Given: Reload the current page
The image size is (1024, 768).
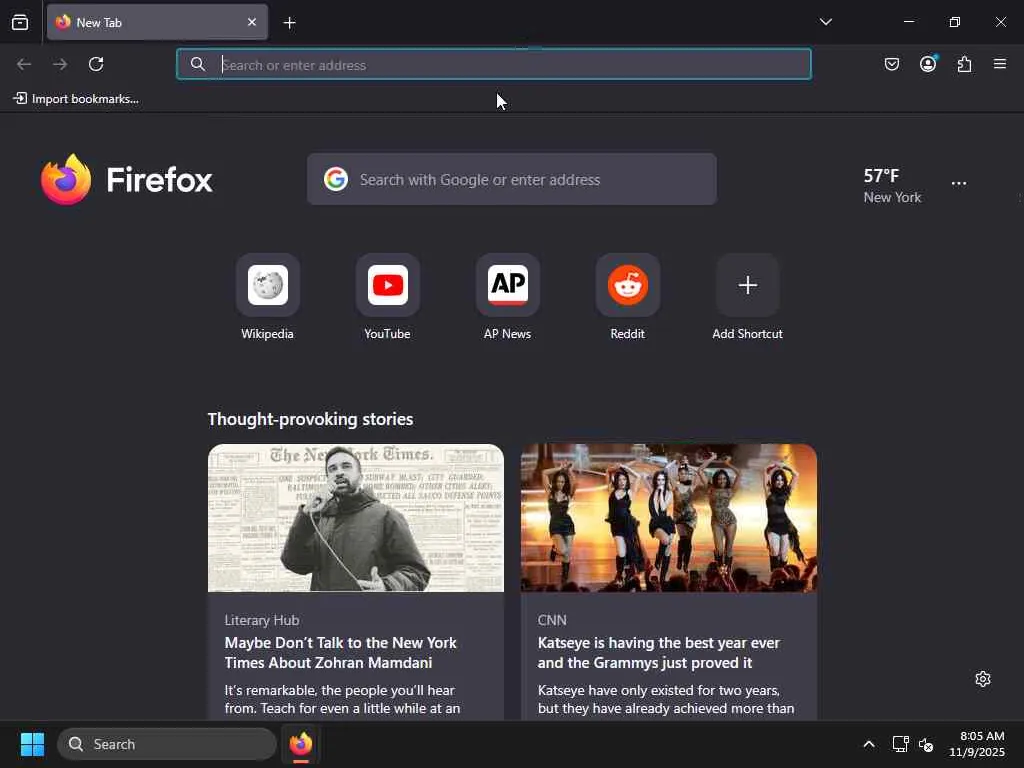Looking at the screenshot, I should pos(96,64).
